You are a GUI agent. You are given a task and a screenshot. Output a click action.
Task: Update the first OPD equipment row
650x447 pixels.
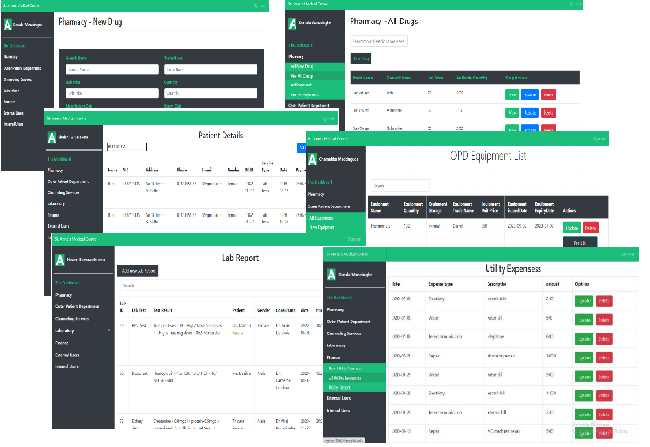572,228
